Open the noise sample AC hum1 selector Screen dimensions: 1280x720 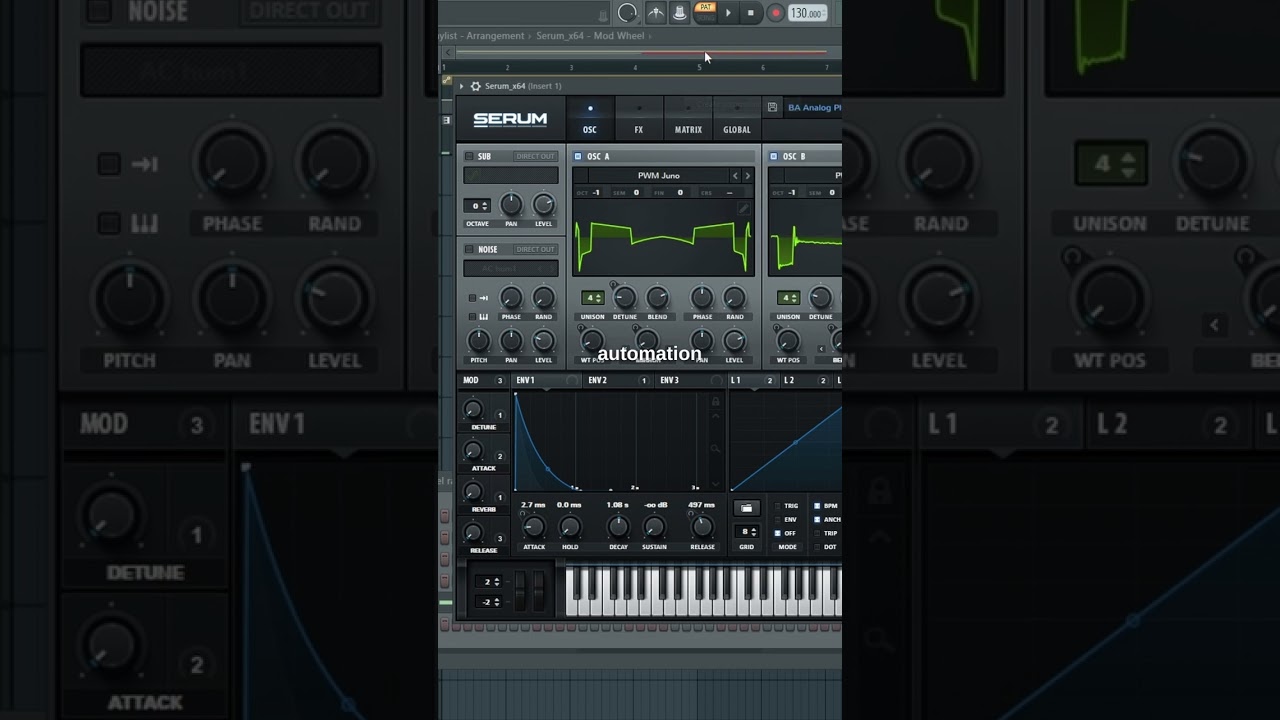click(x=511, y=268)
